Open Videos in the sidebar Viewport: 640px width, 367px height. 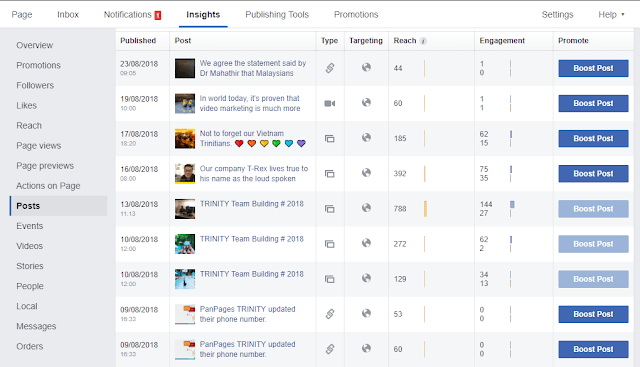[x=29, y=246]
